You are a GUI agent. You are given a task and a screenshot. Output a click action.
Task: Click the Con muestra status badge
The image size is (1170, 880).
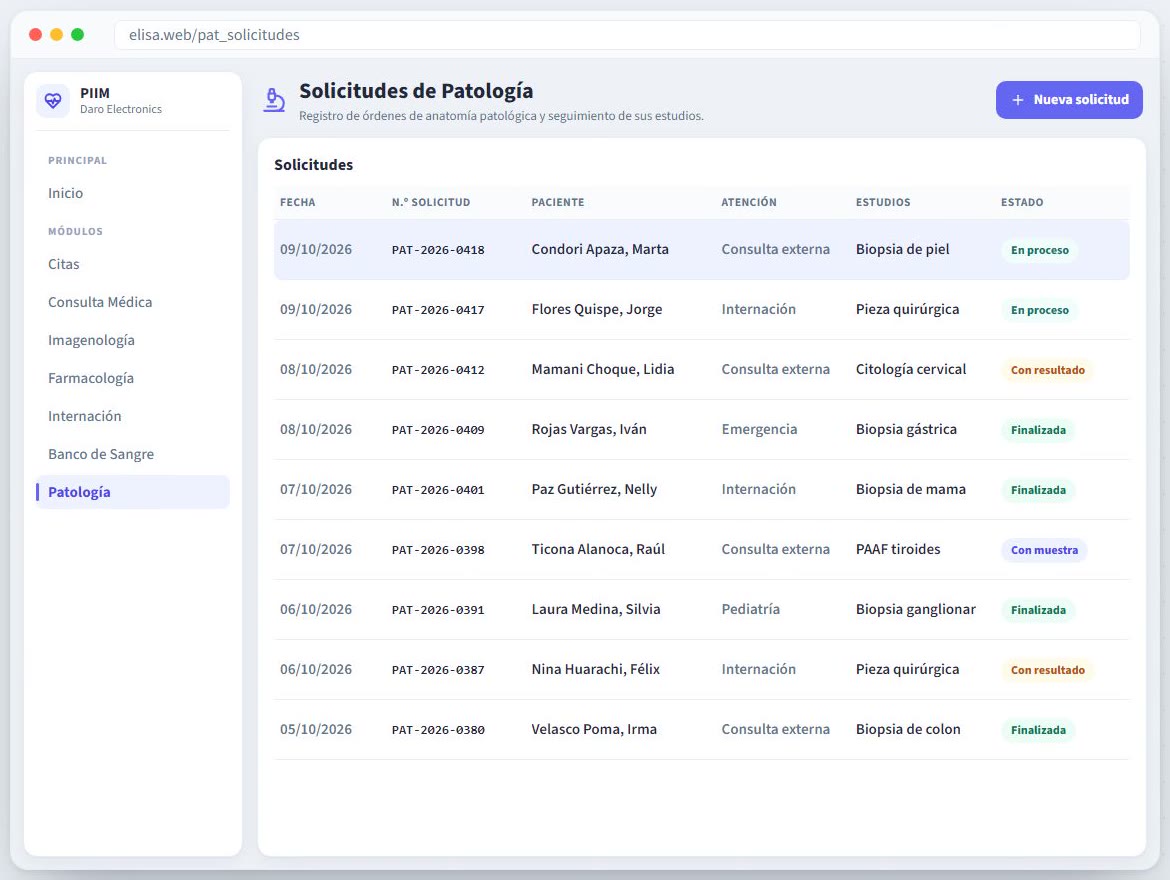tap(1044, 550)
